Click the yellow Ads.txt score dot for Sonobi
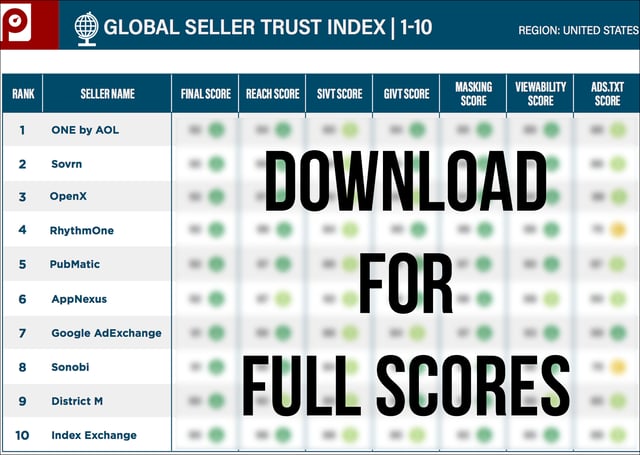Viewport: 640px width, 455px height. (618, 367)
